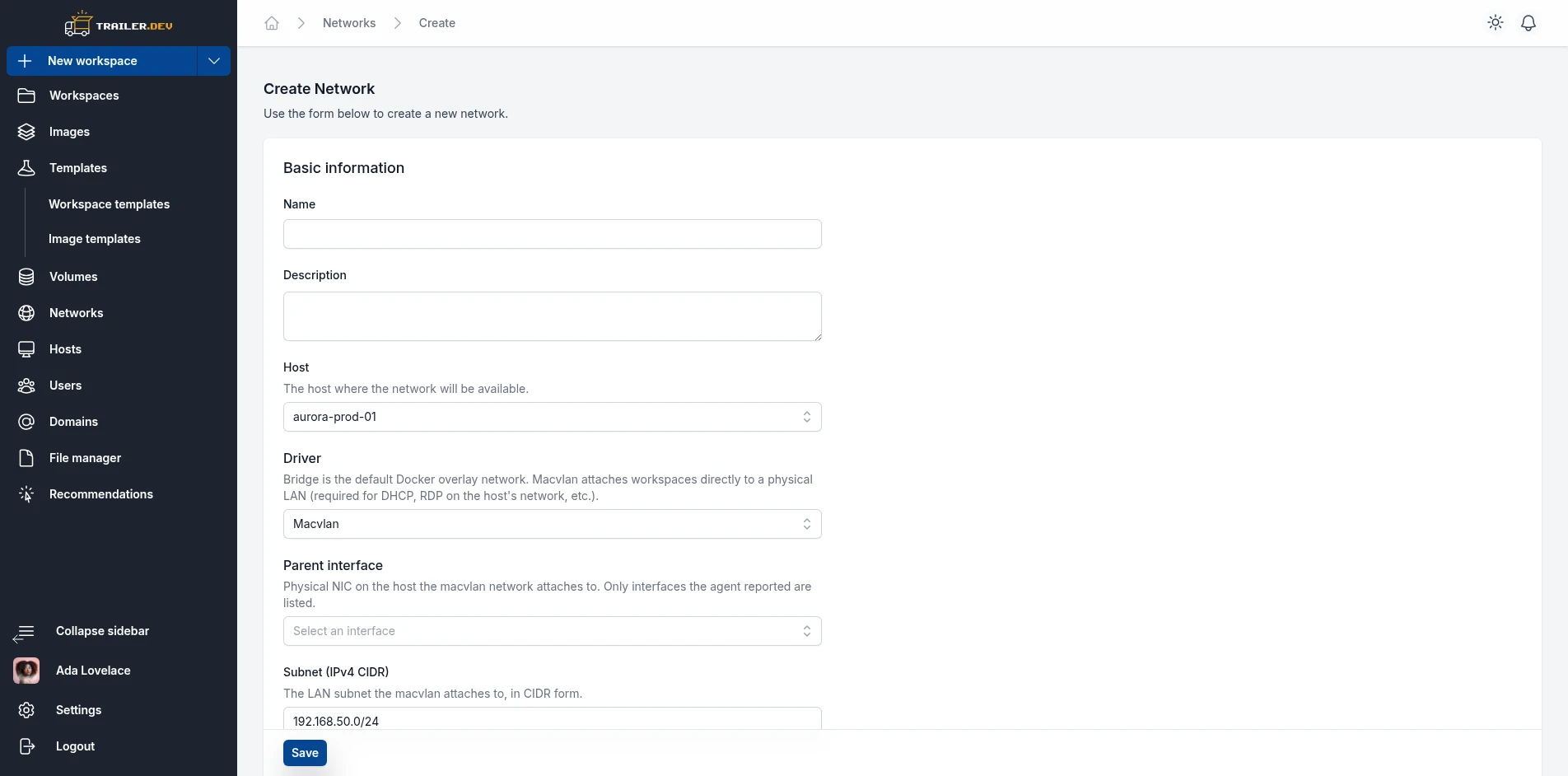The width and height of the screenshot is (1568, 776).
Task: Click the Settings gear icon
Action: [x=26, y=710]
